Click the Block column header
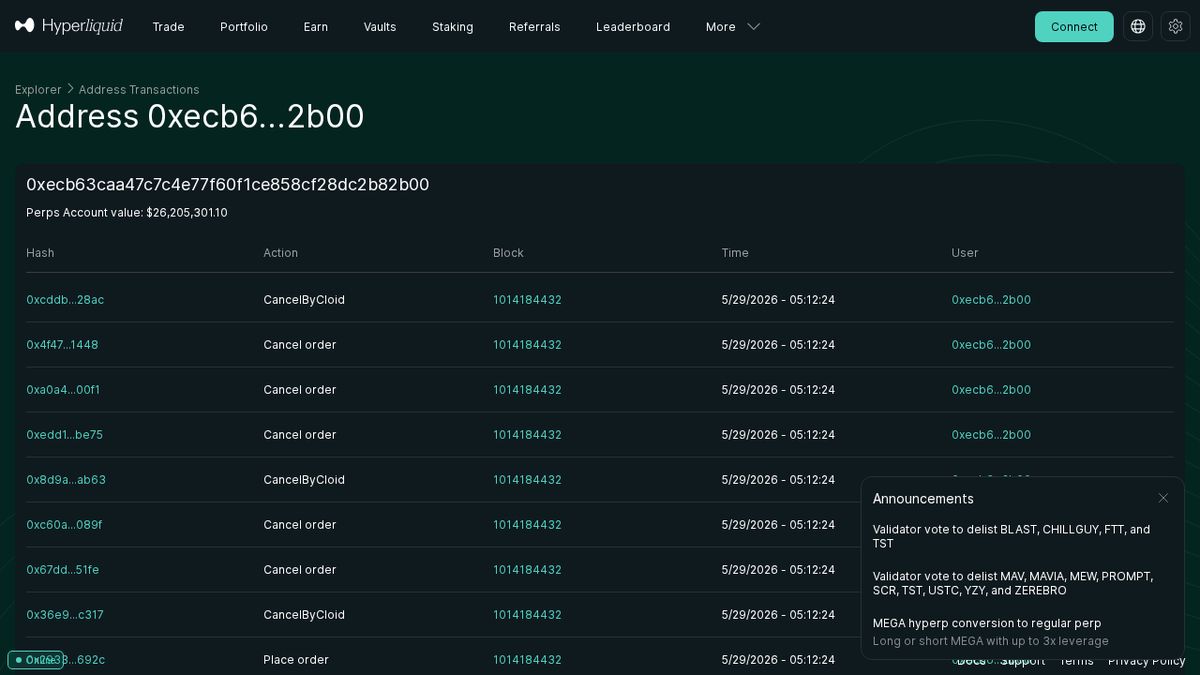The width and height of the screenshot is (1200, 675). [508, 253]
